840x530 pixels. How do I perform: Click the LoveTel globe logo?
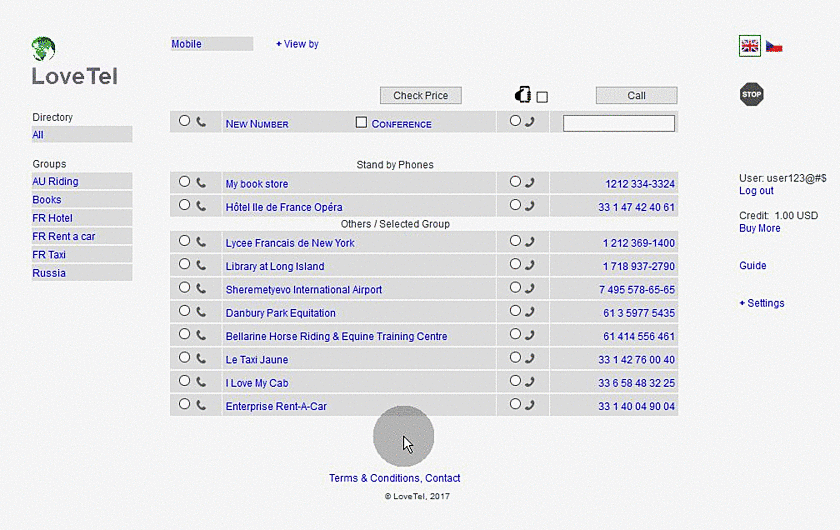[44, 49]
